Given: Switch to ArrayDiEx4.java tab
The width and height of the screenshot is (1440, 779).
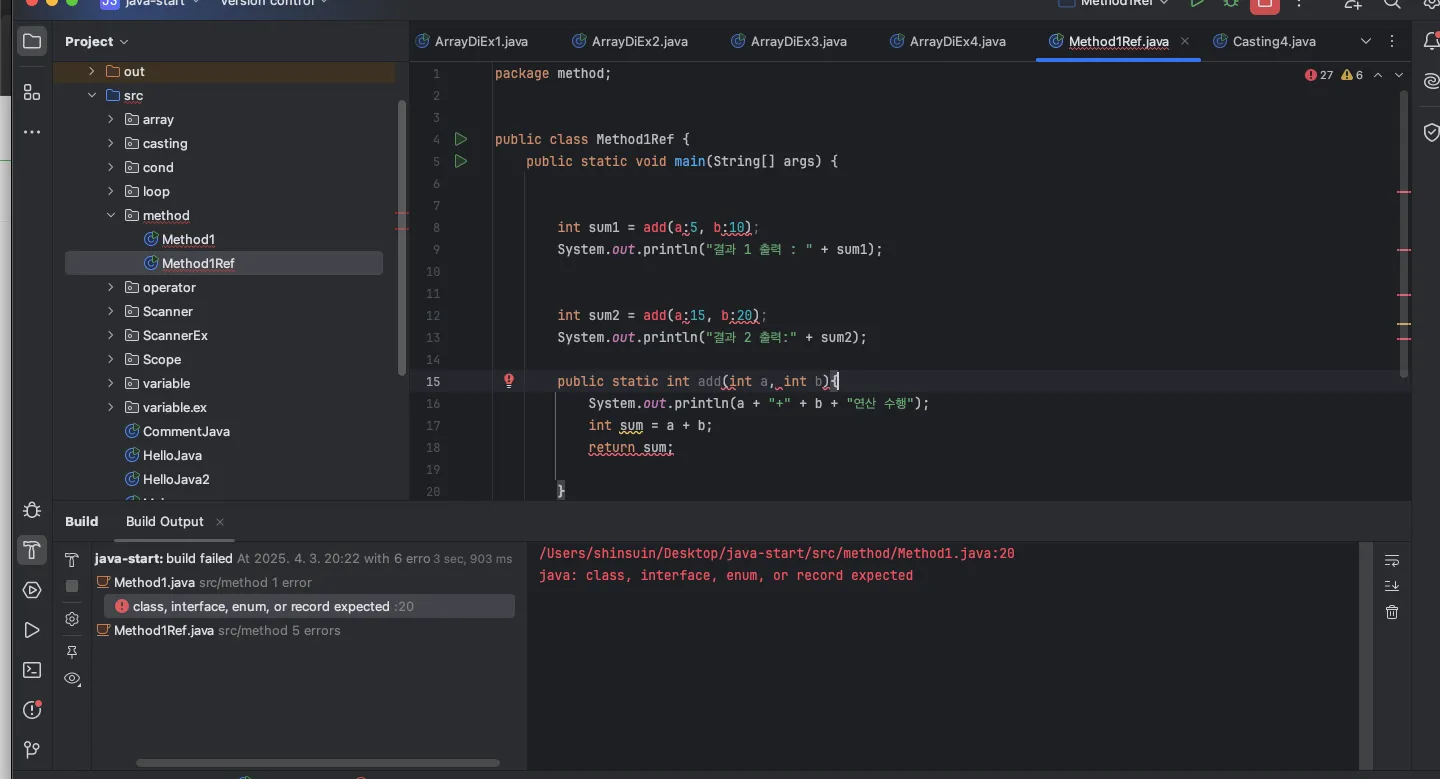Looking at the screenshot, I should point(947,41).
